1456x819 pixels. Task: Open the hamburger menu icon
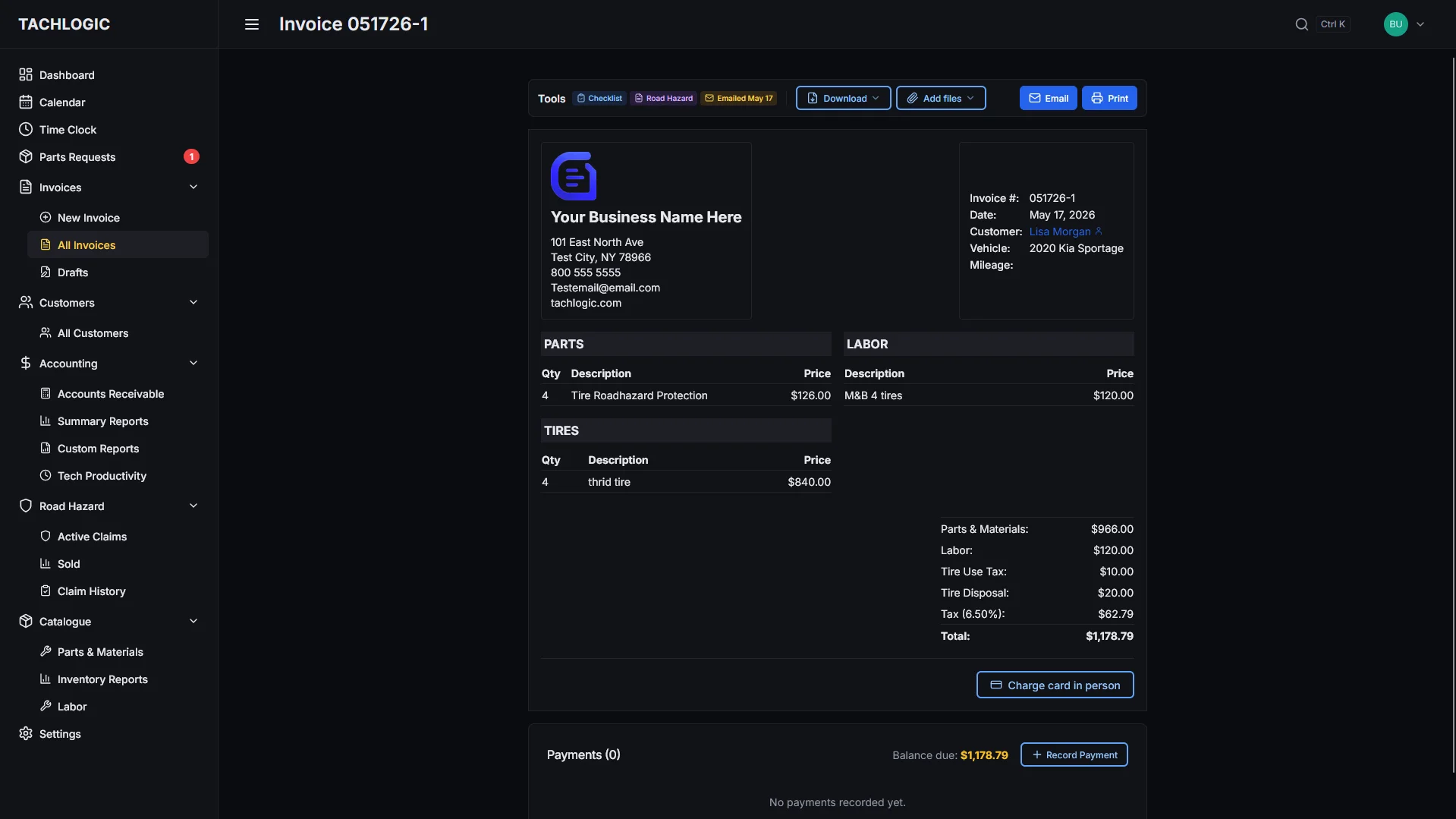click(x=252, y=24)
